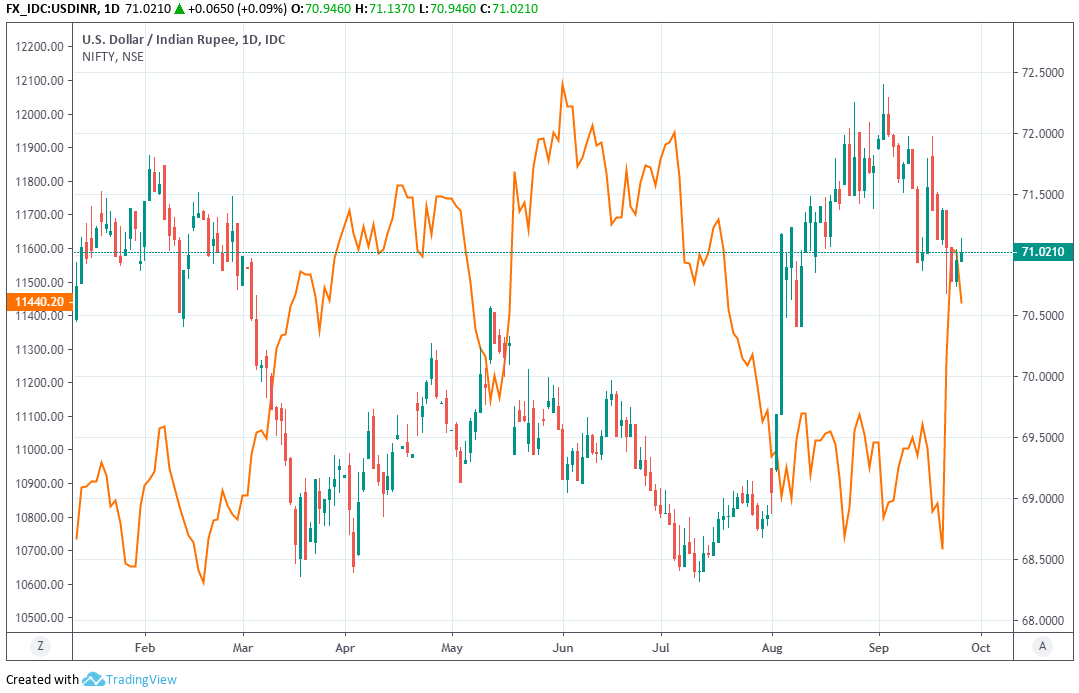Image resolution: width=1079 pixels, height=693 pixels.
Task: Click the TradingView cloud logo icon
Action: tap(93, 680)
